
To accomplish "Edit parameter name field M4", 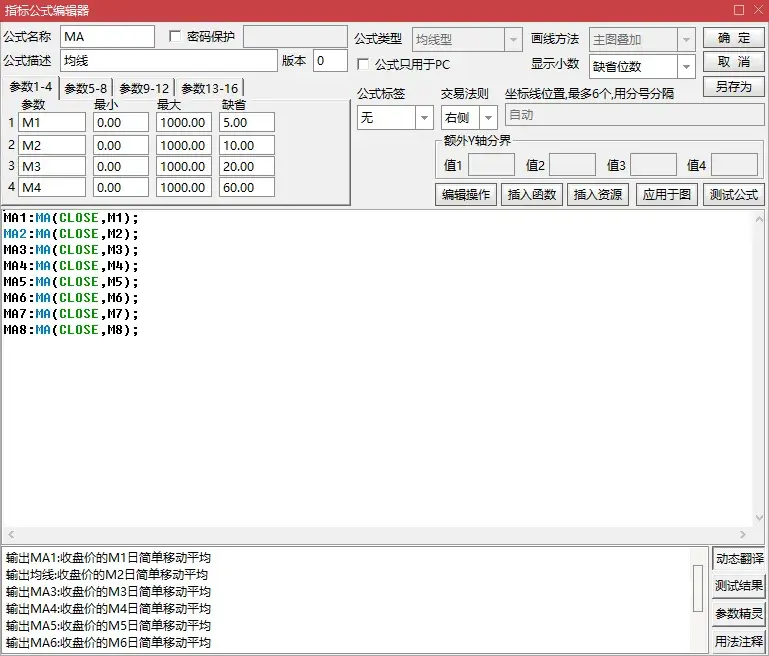I will 52,187.
